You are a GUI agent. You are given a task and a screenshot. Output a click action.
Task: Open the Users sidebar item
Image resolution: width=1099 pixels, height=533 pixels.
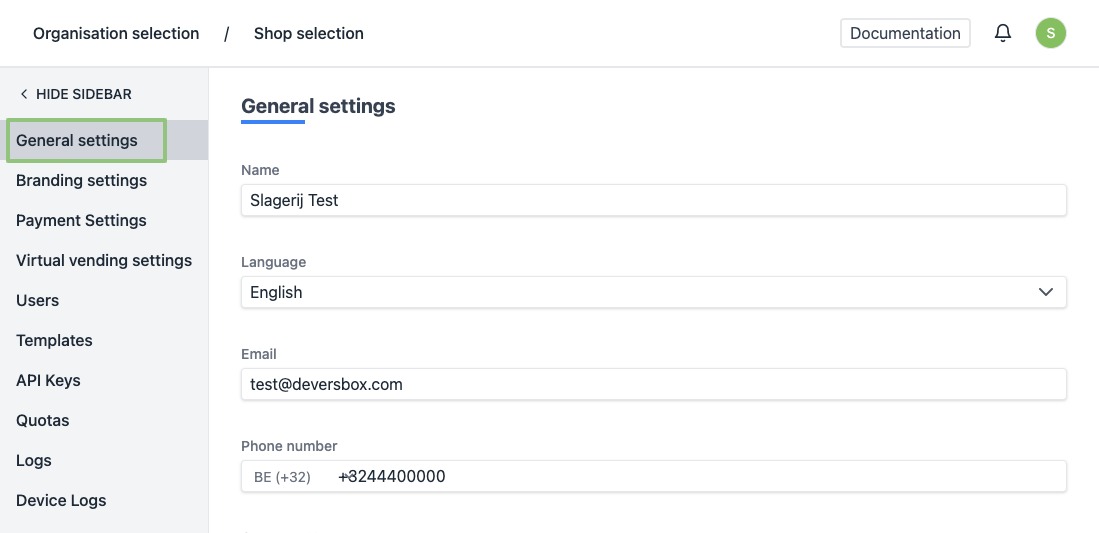click(x=38, y=300)
